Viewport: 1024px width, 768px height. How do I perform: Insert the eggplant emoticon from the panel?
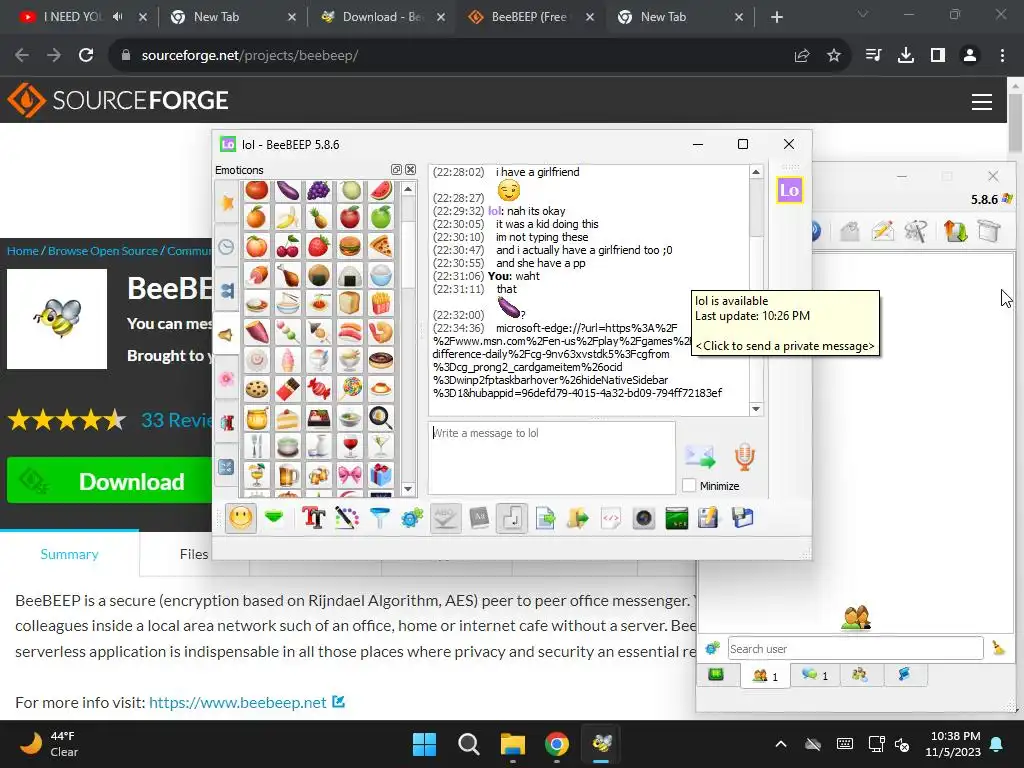pyautogui.click(x=287, y=190)
